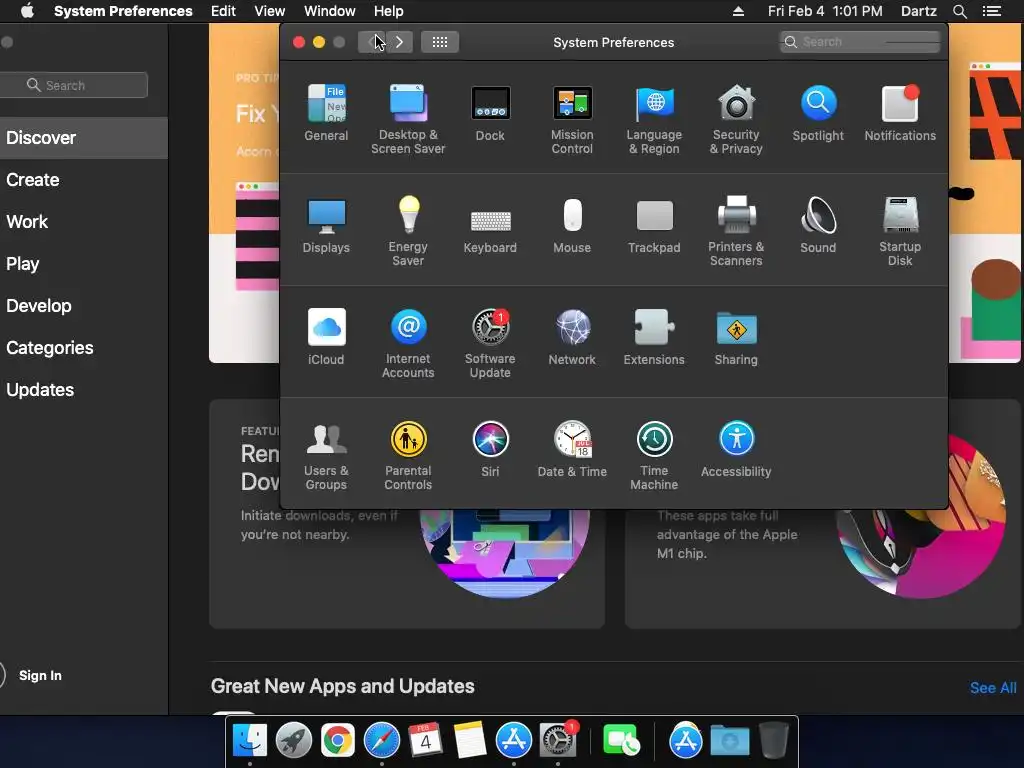
Task: Open Language & Region preferences
Action: pyautogui.click(x=654, y=119)
